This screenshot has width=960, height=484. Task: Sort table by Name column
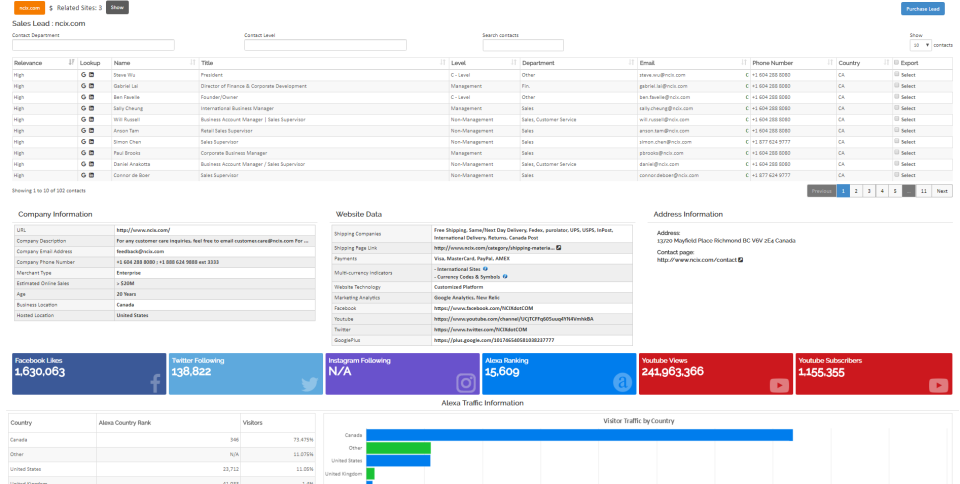click(x=155, y=63)
